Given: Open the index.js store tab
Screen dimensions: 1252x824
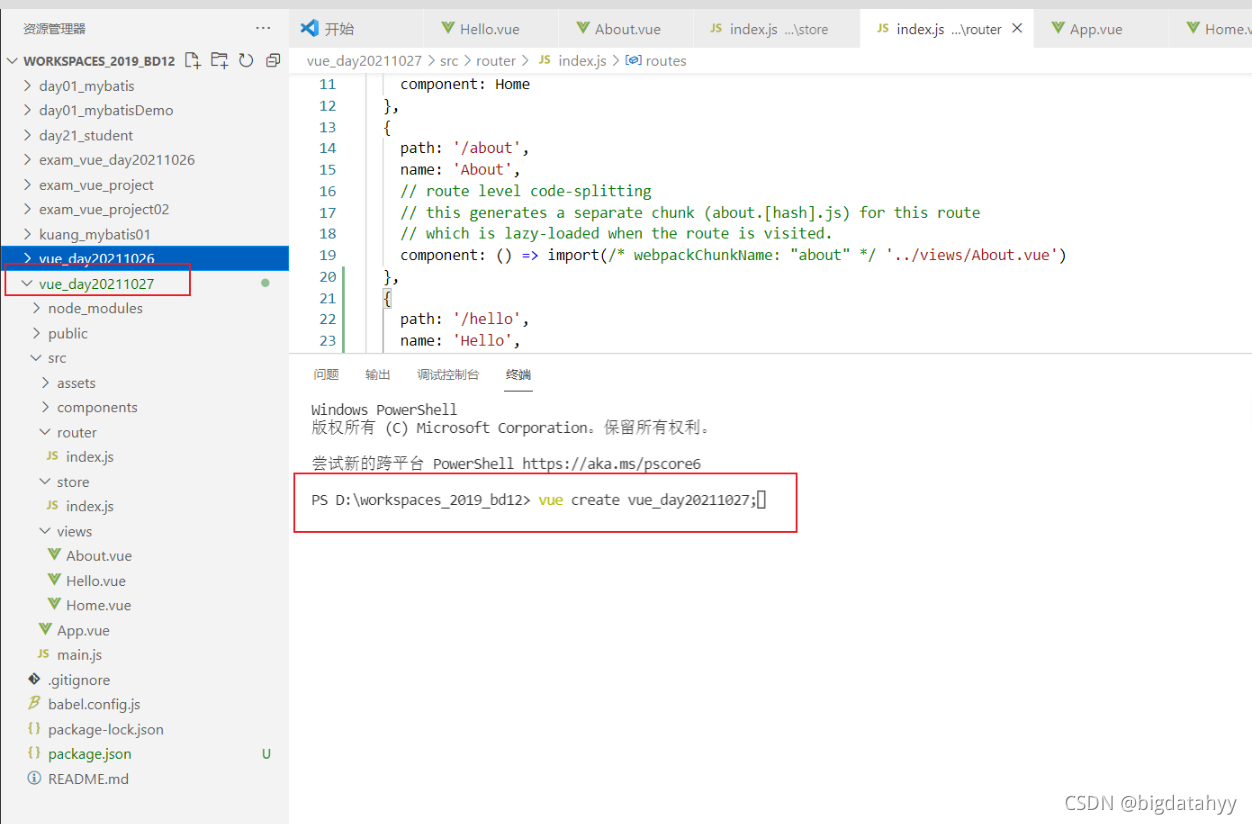Looking at the screenshot, I should click(775, 29).
